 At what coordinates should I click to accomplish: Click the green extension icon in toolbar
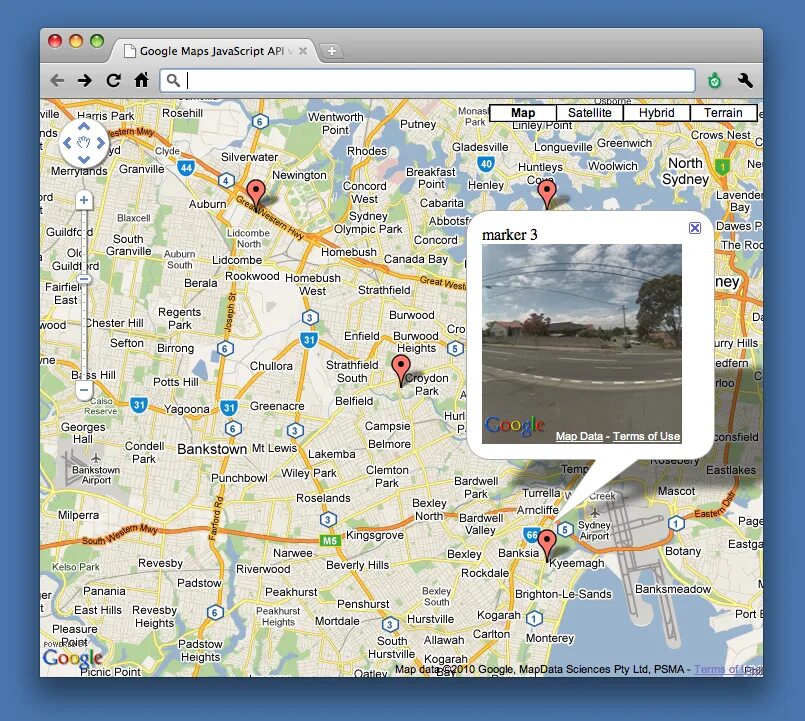coord(714,81)
